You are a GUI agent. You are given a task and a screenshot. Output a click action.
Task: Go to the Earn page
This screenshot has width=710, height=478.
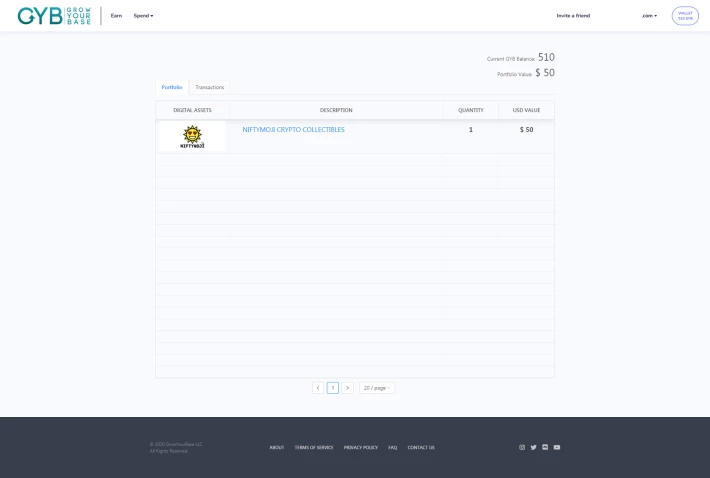pyautogui.click(x=116, y=16)
